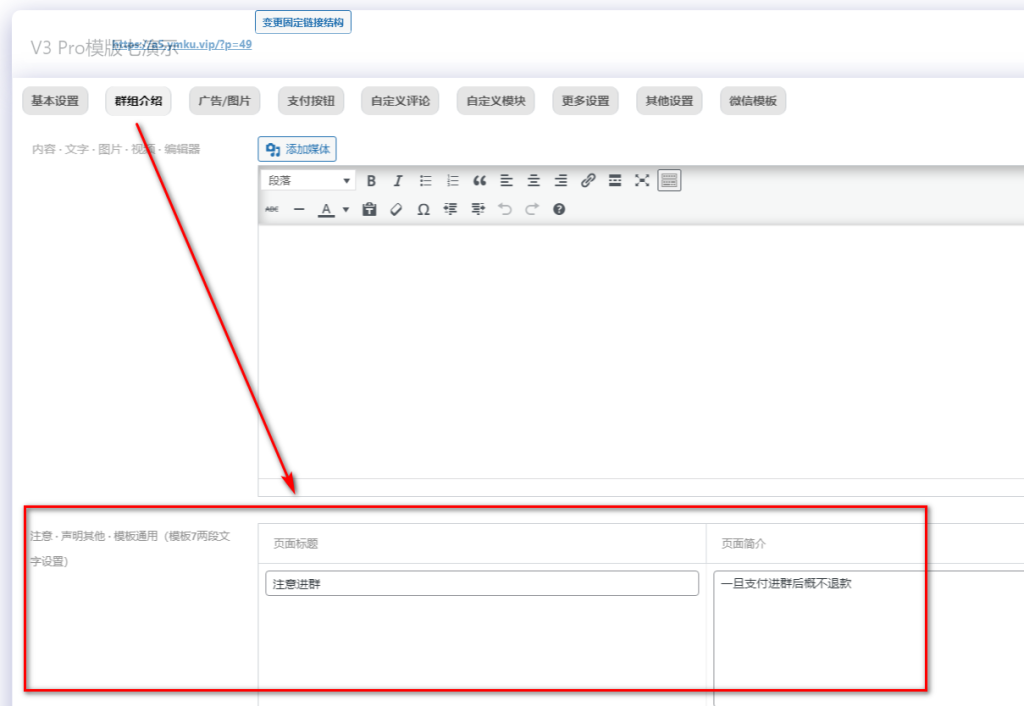Click the 页面标题 input containing 注意进群
The height and width of the screenshot is (706, 1024).
(x=481, y=584)
